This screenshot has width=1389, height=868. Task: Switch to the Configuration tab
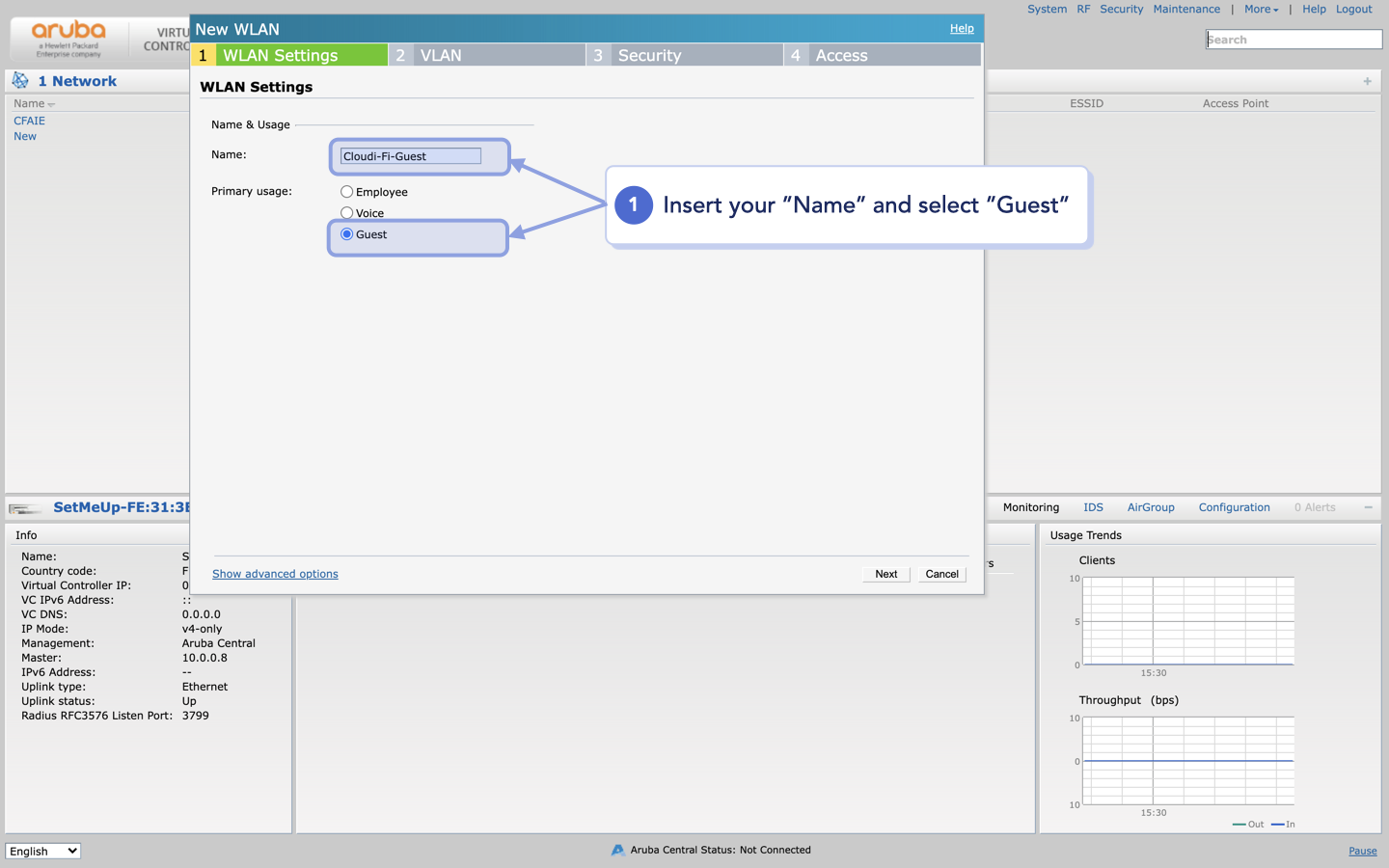(x=1234, y=506)
